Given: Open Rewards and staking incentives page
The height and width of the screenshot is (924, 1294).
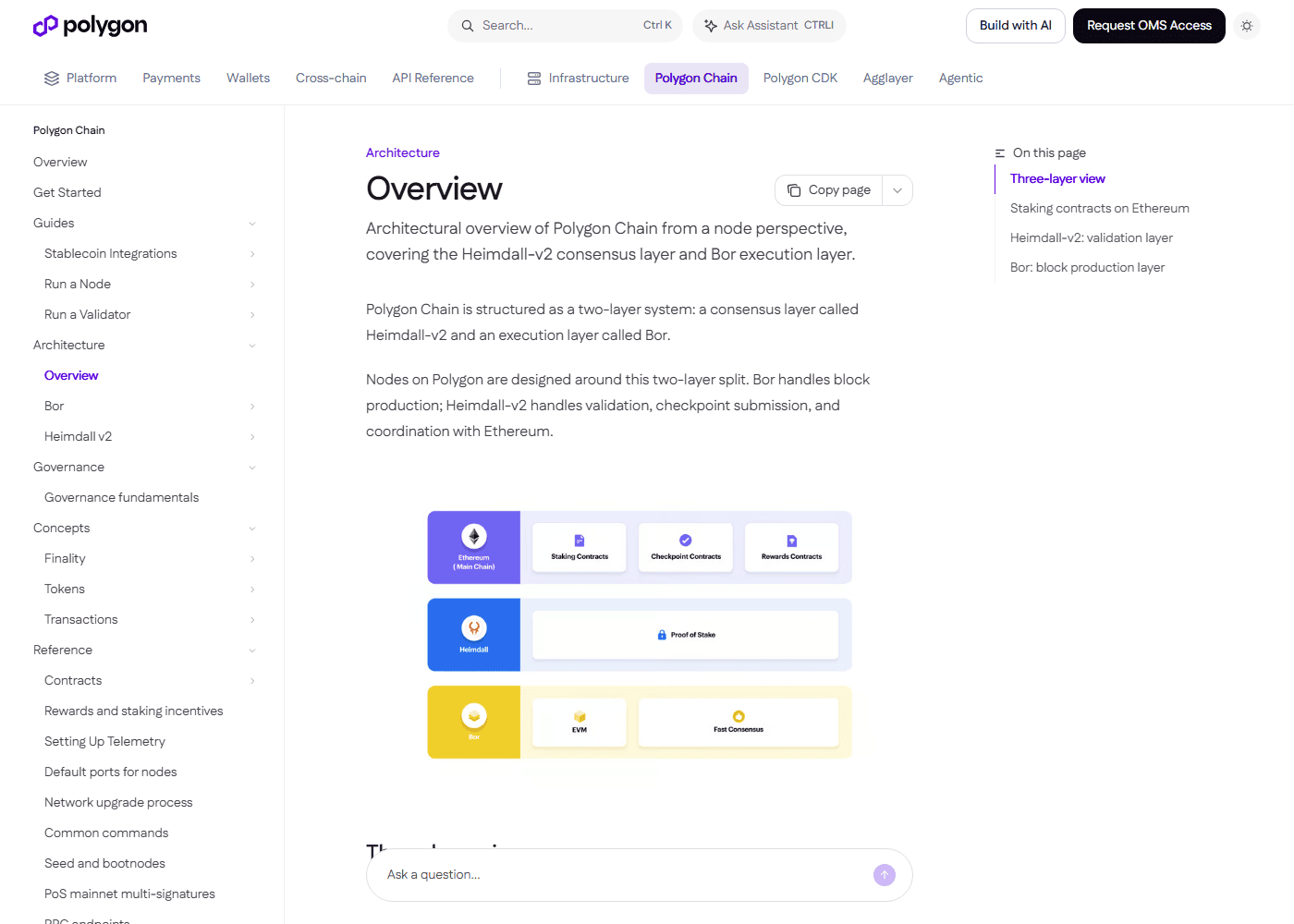Looking at the screenshot, I should [x=134, y=711].
